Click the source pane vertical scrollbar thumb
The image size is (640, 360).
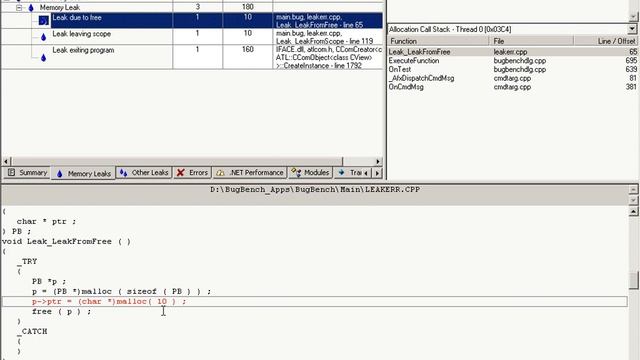[x=633, y=280]
